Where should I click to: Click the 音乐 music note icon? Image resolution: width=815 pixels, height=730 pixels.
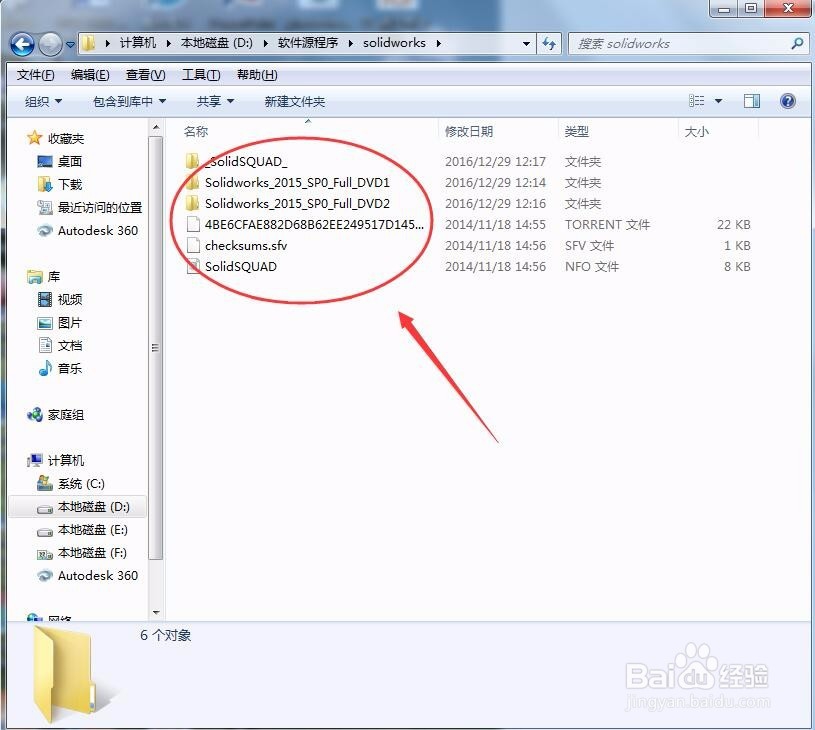coord(45,368)
